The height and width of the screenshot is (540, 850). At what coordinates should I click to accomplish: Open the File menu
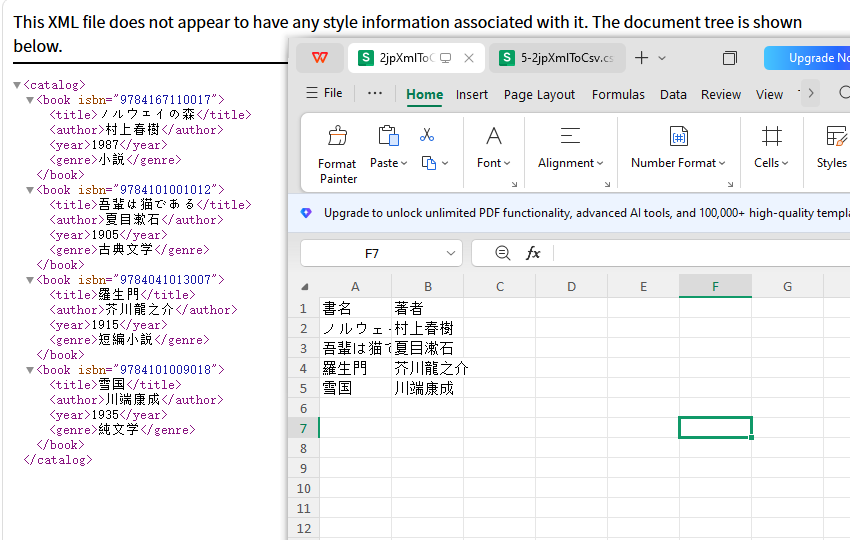click(324, 93)
